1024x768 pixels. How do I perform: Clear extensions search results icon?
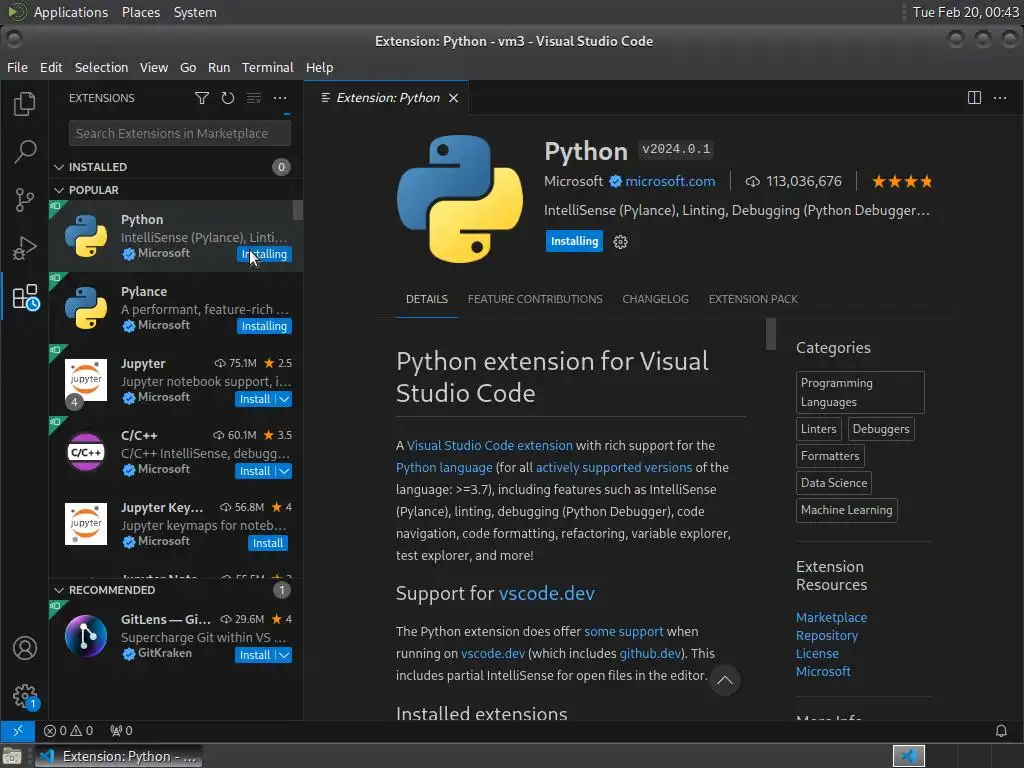click(x=253, y=98)
